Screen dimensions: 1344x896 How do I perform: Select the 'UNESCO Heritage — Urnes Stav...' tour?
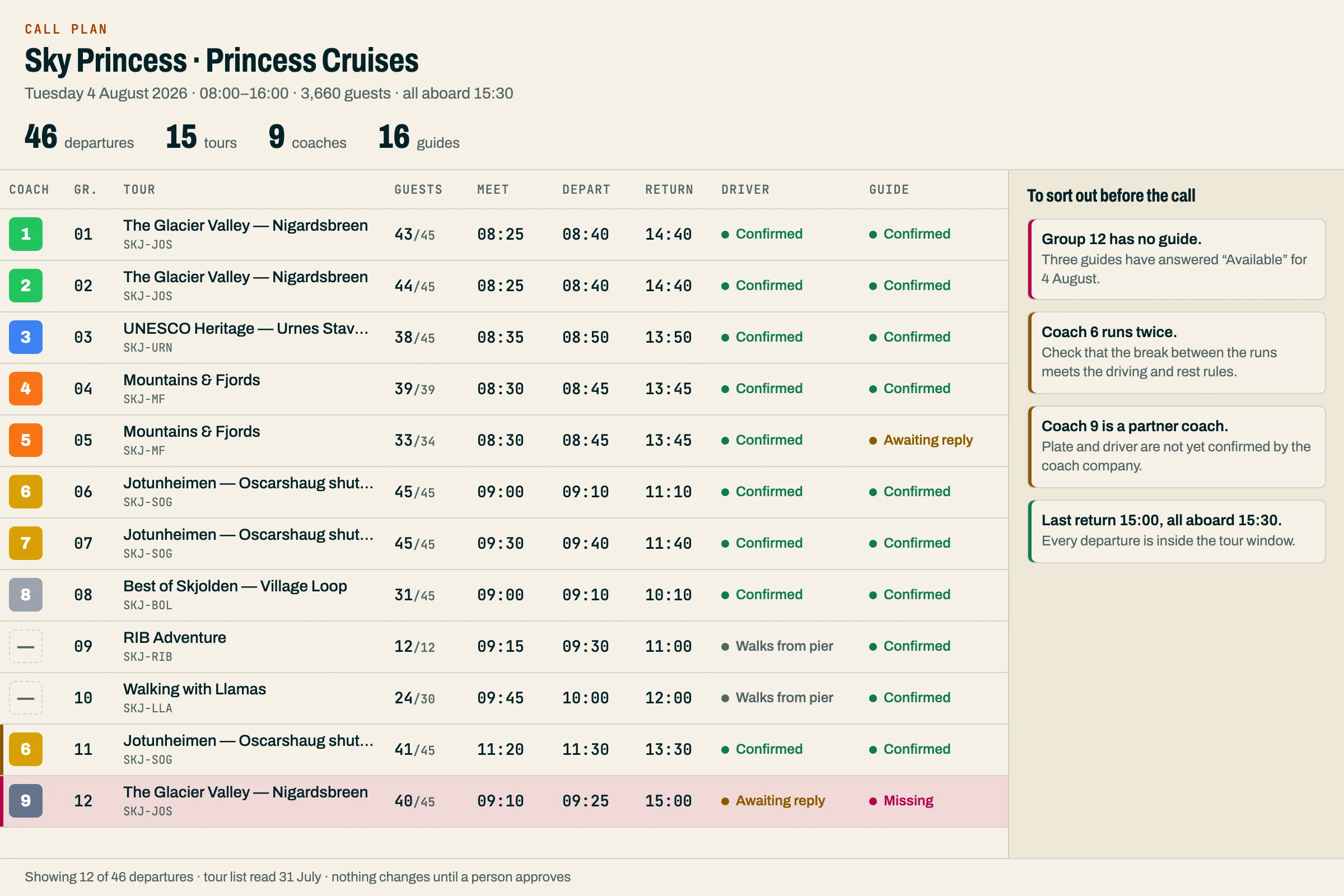point(246,329)
